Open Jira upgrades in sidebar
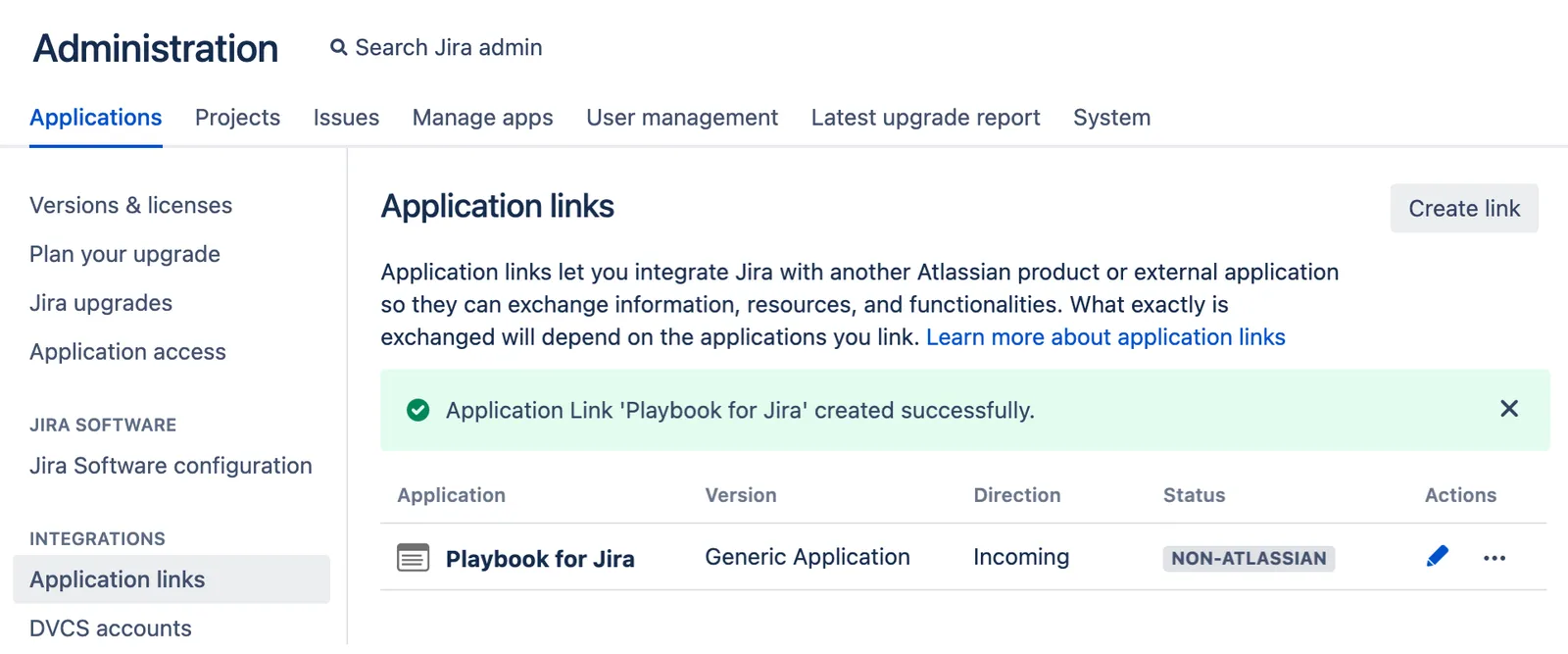The height and width of the screenshot is (654, 1568). tap(101, 303)
